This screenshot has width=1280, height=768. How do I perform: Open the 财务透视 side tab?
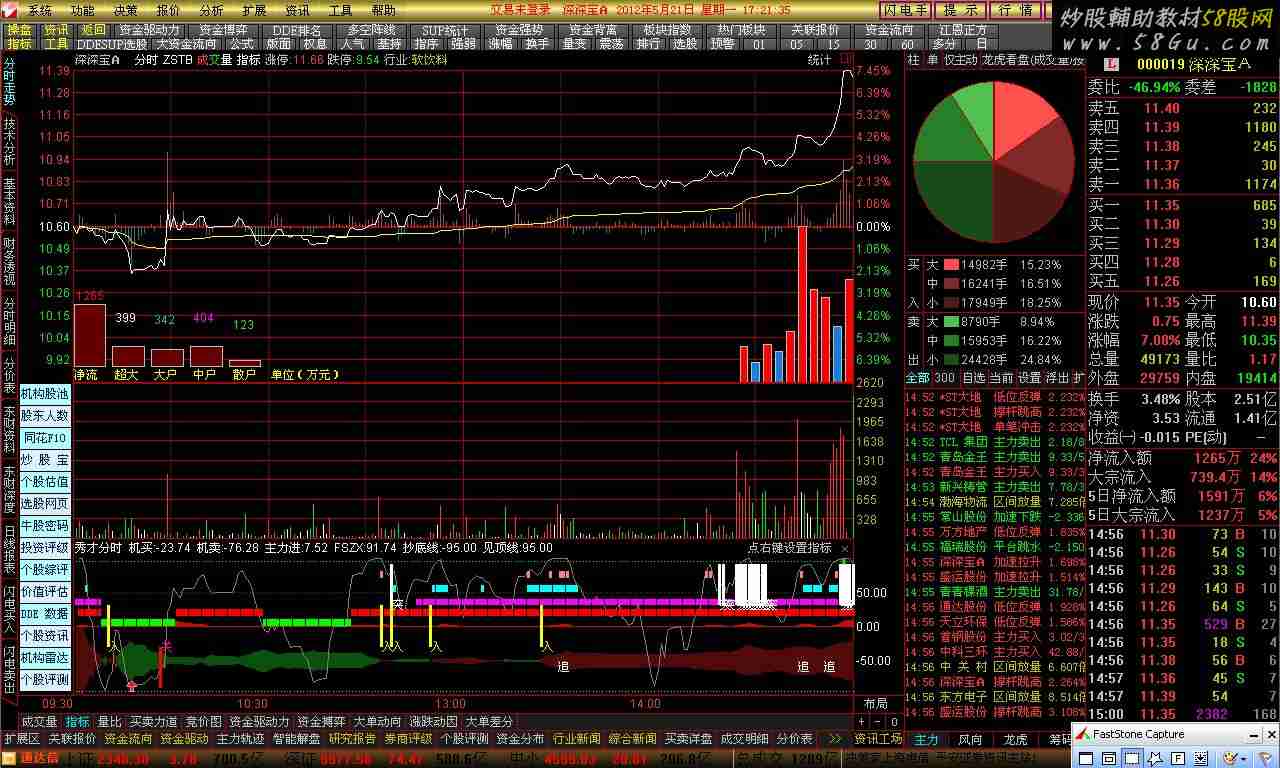tap(9, 262)
